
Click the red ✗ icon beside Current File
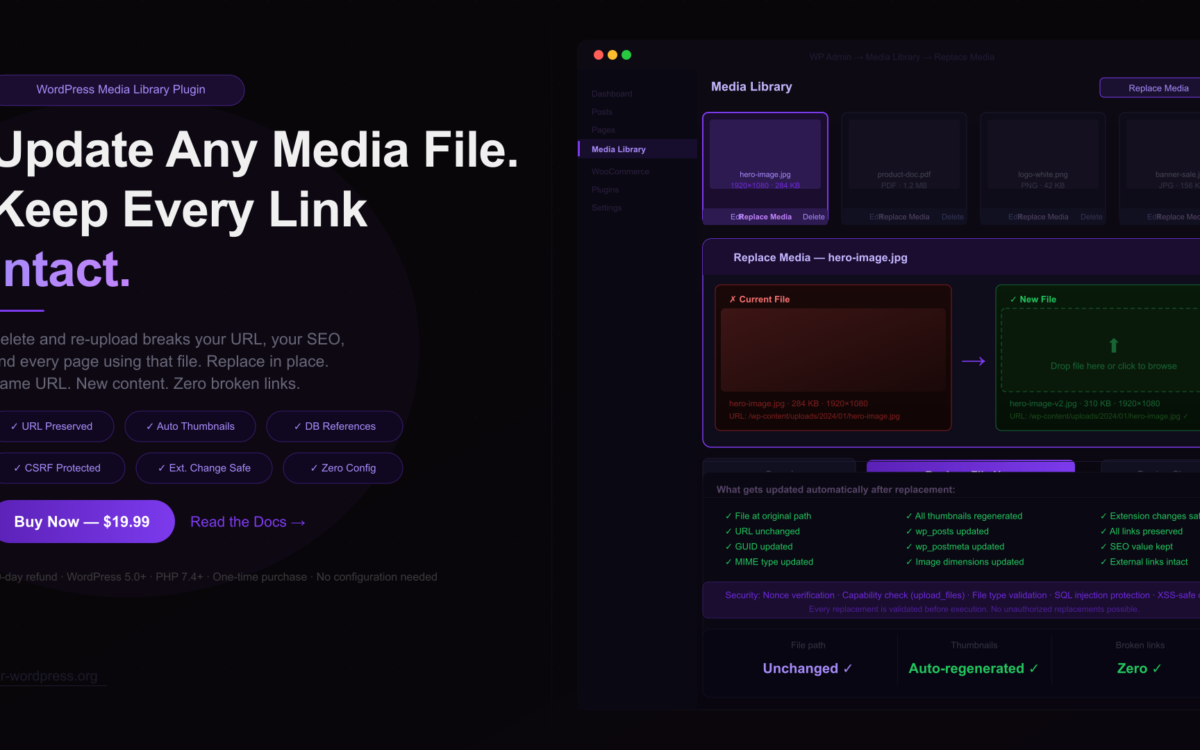tap(733, 298)
